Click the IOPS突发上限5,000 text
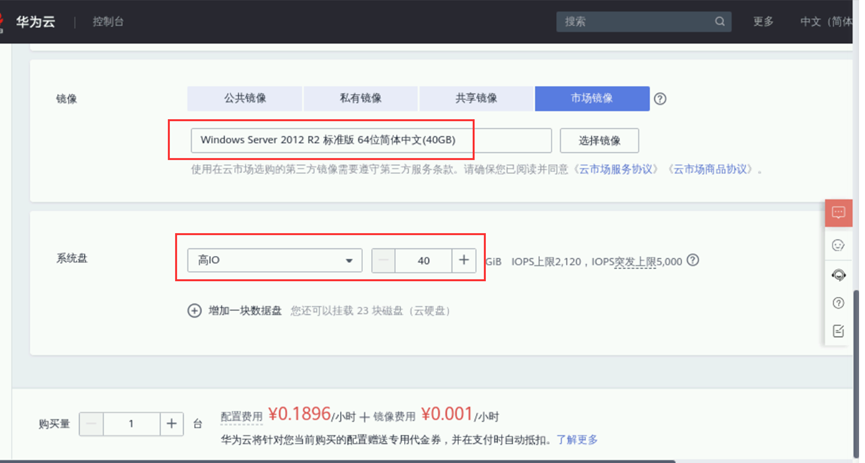 coord(637,261)
